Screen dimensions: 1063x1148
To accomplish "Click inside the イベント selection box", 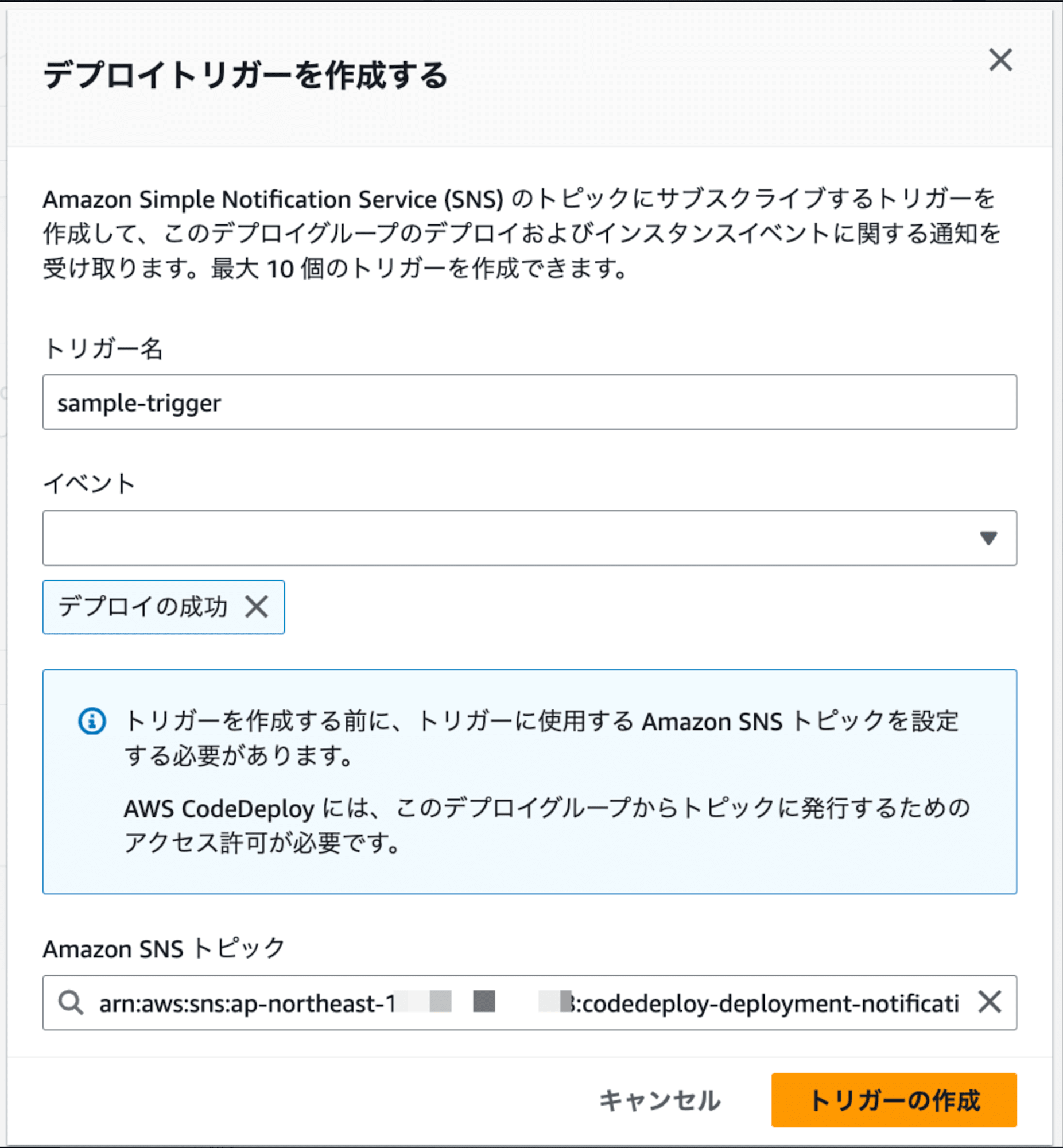I will (x=529, y=538).
